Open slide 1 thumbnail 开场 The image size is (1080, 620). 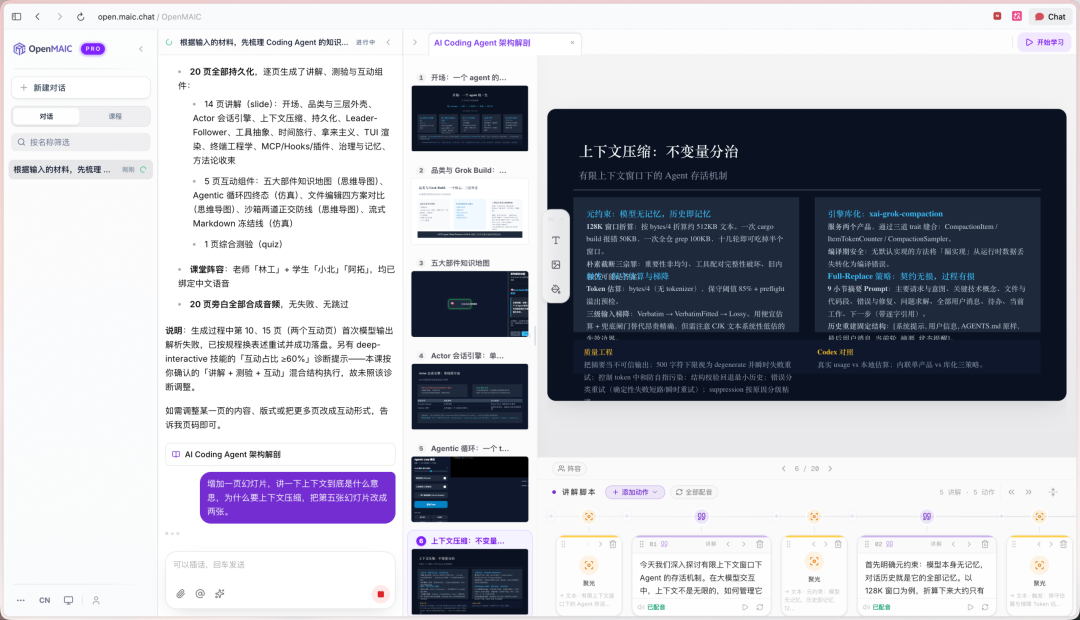pyautogui.click(x=470, y=118)
